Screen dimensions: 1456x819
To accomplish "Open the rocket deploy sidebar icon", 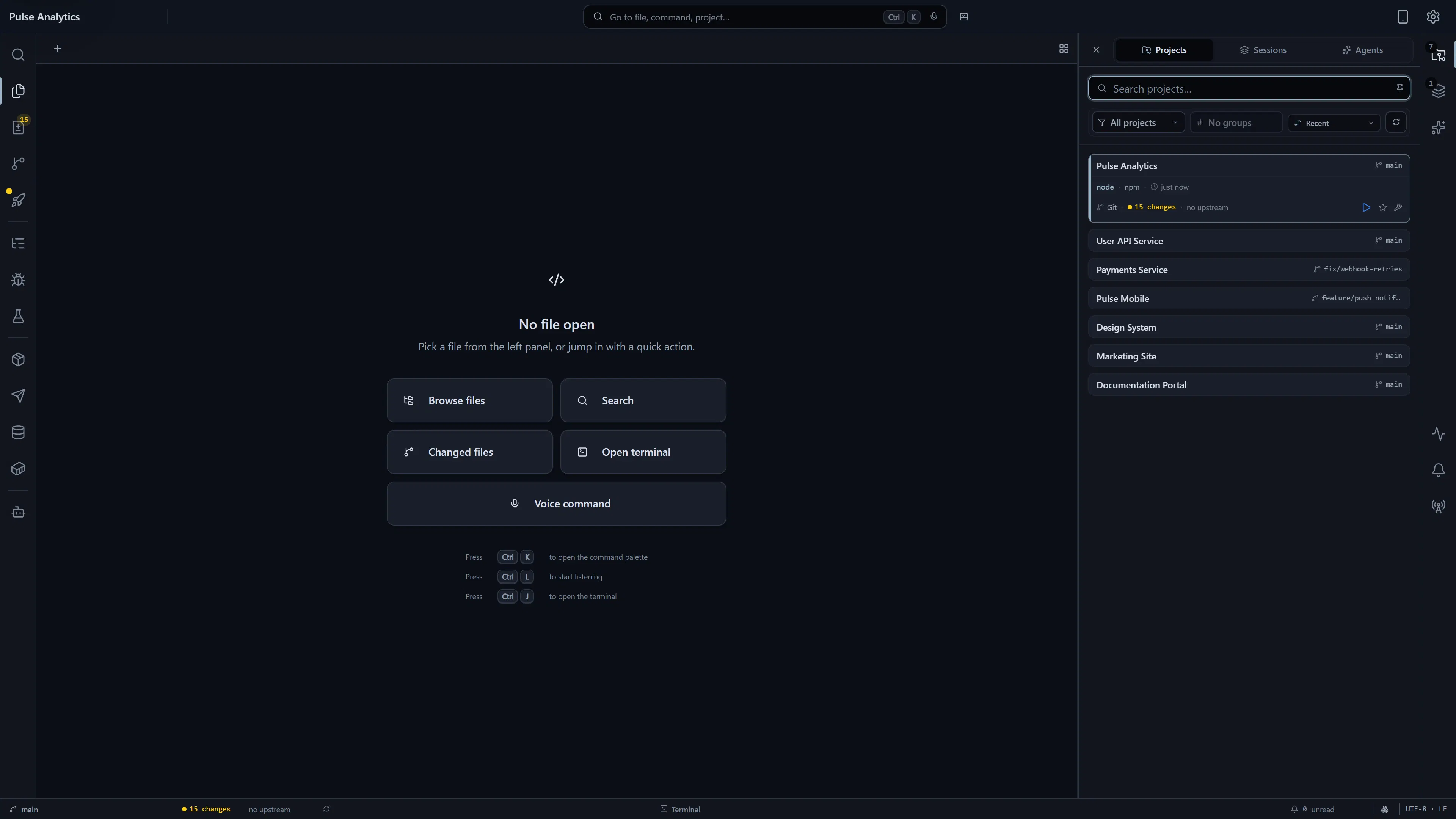I will coord(18,199).
